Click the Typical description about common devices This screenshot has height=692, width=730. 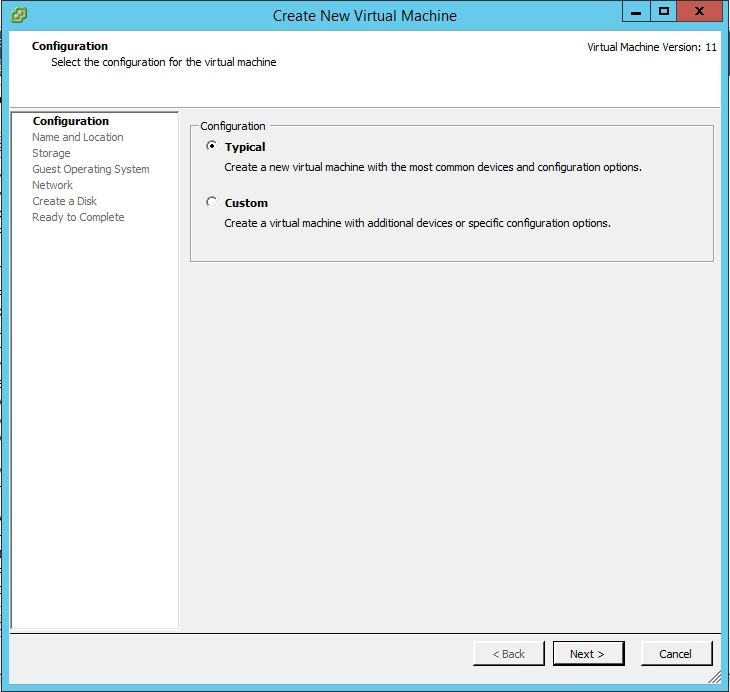coord(433,167)
